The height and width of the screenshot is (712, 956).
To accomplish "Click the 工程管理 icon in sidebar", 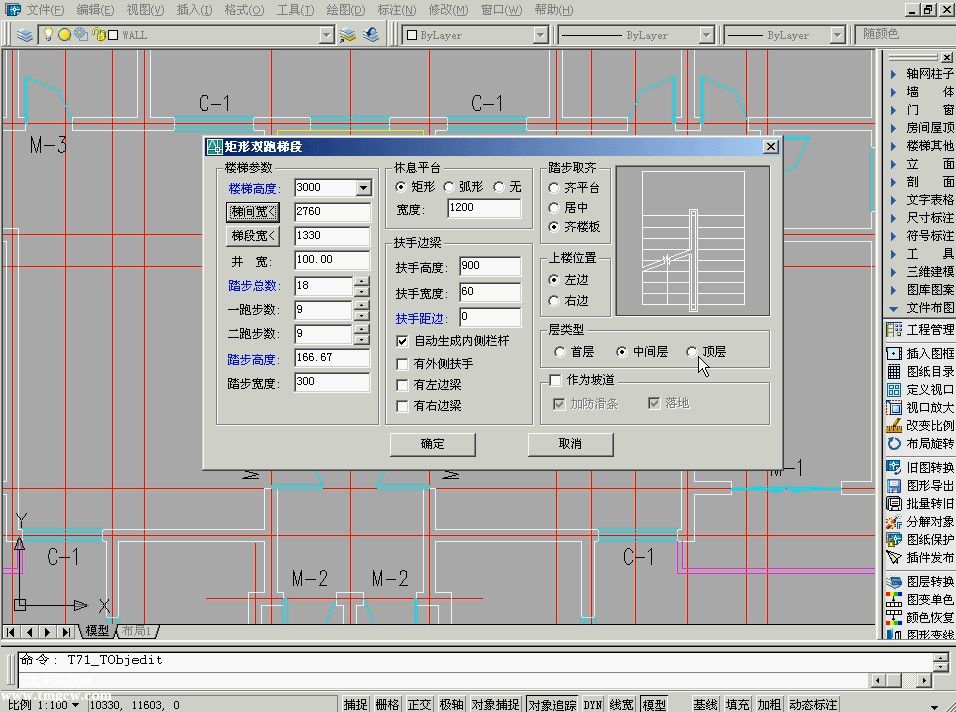I will click(894, 330).
